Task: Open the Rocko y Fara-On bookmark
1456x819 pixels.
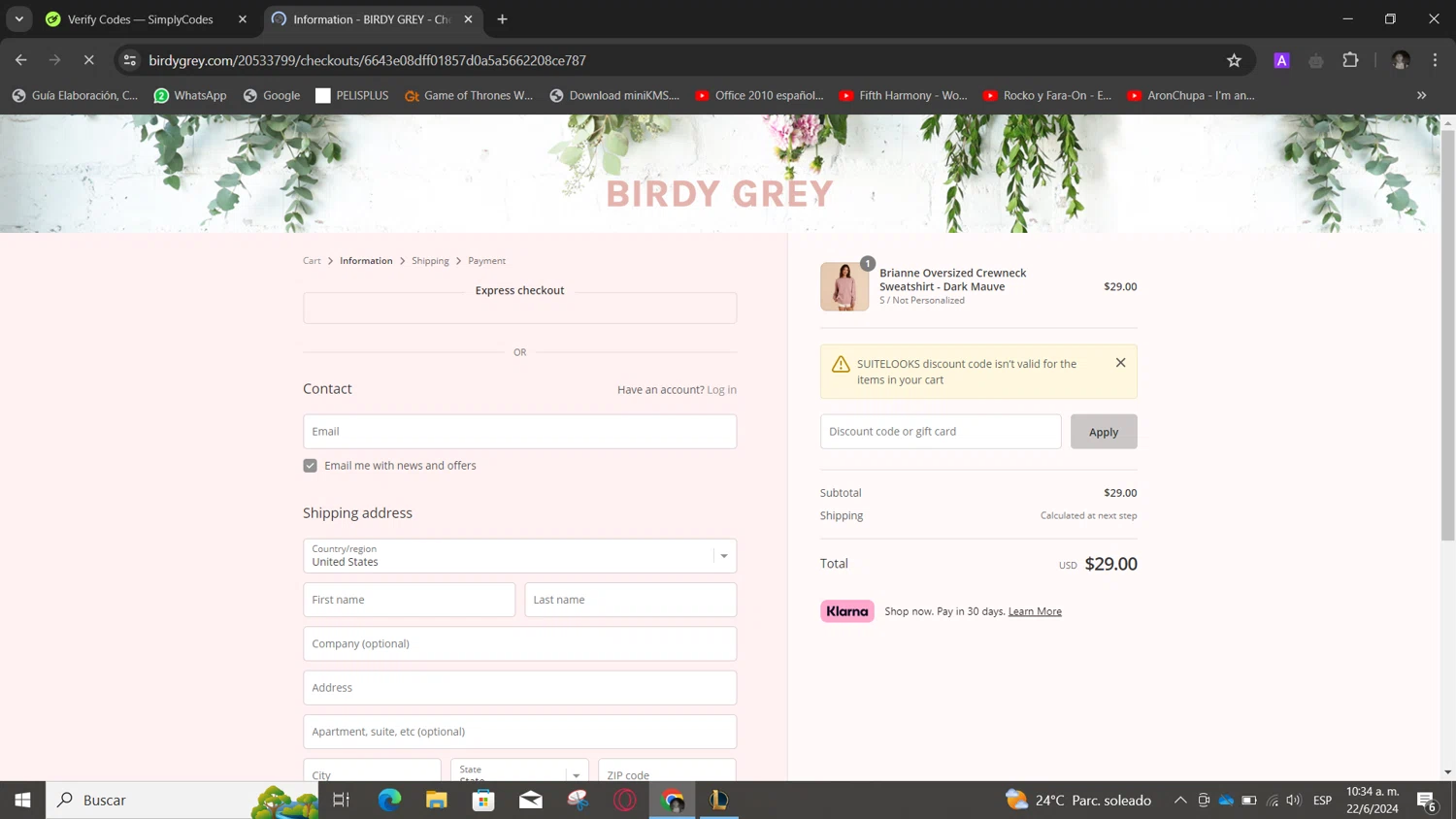Action: (1048, 95)
